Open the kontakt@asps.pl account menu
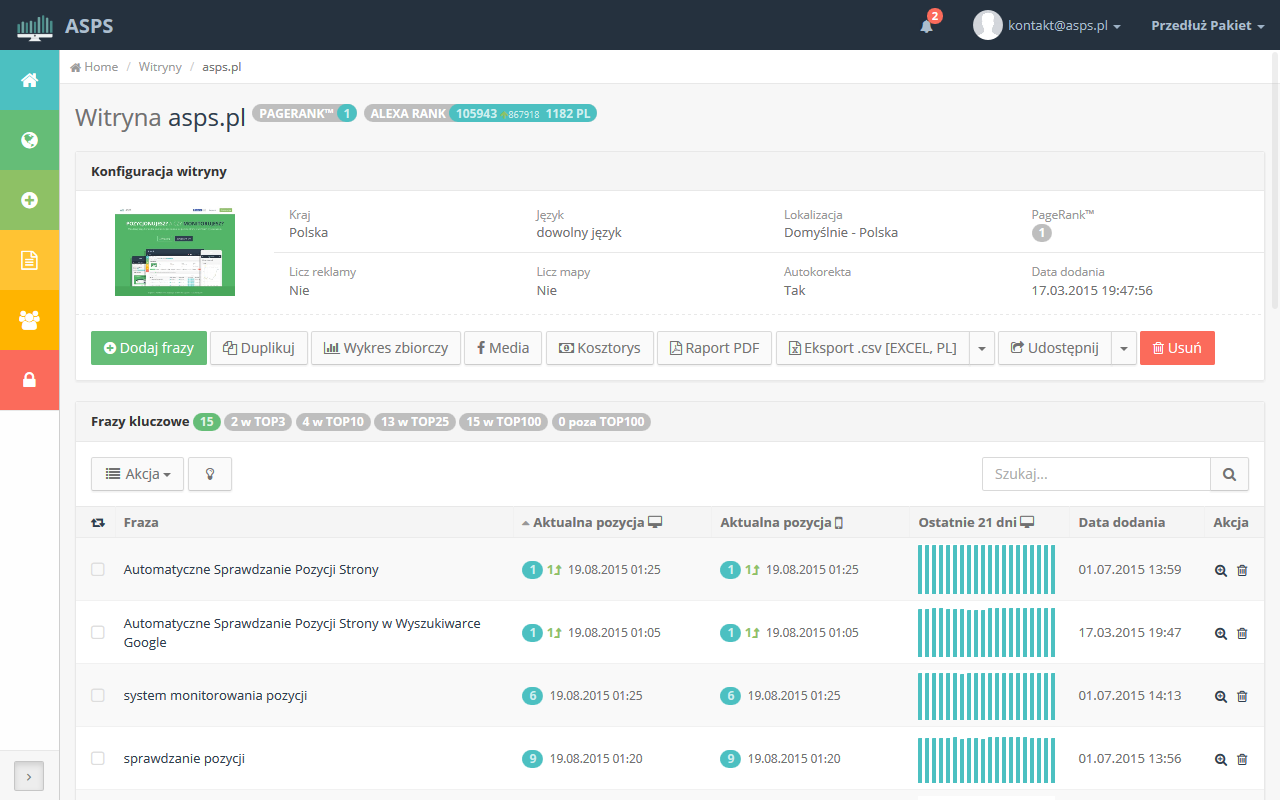 (x=1047, y=25)
